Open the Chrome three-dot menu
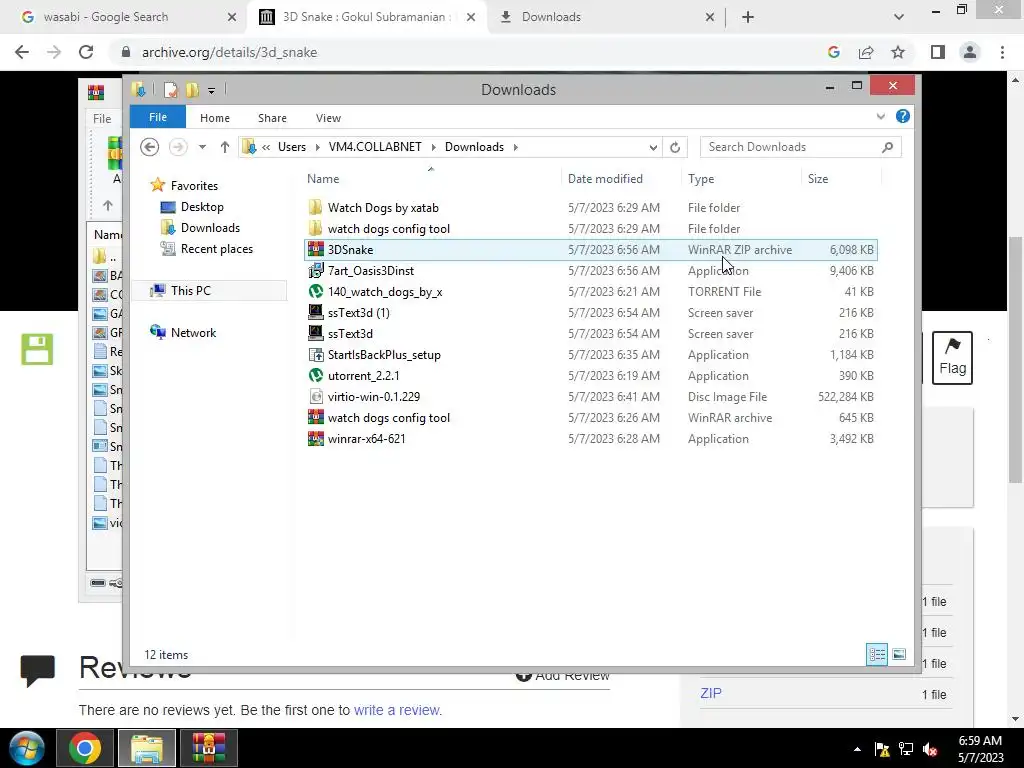Viewport: 1024px width, 768px height. (1002, 52)
